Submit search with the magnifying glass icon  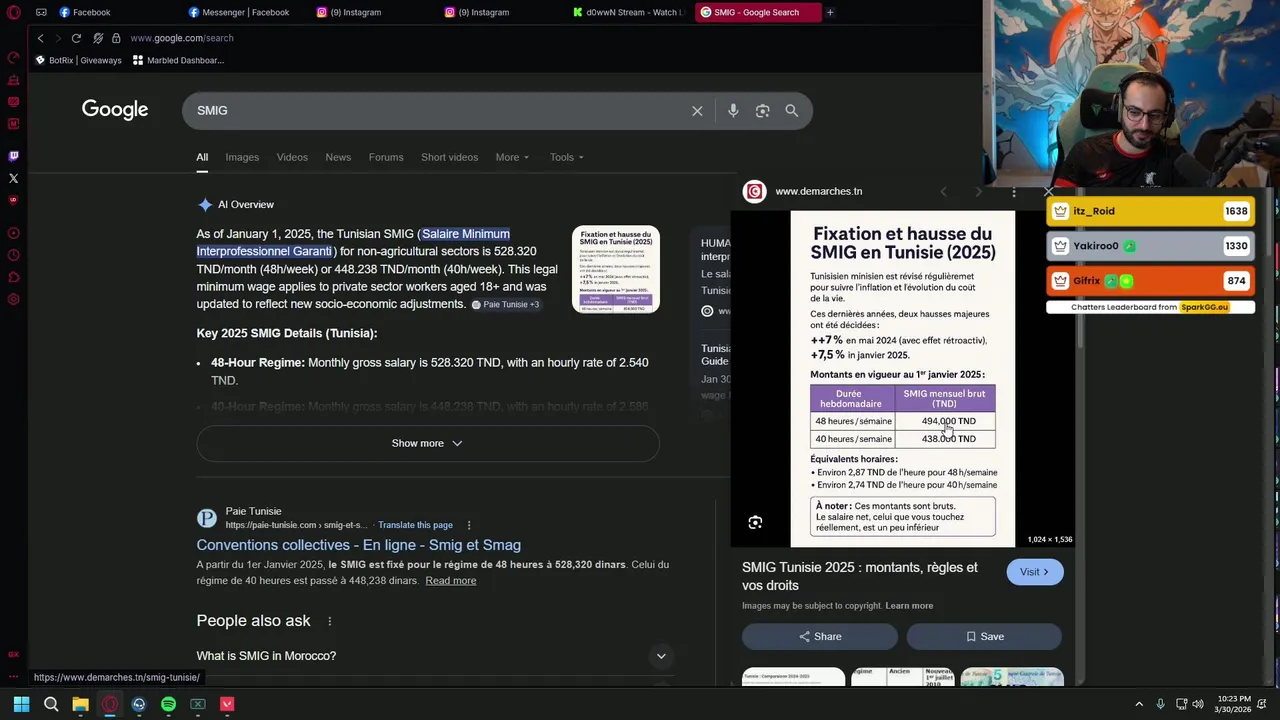click(x=792, y=111)
